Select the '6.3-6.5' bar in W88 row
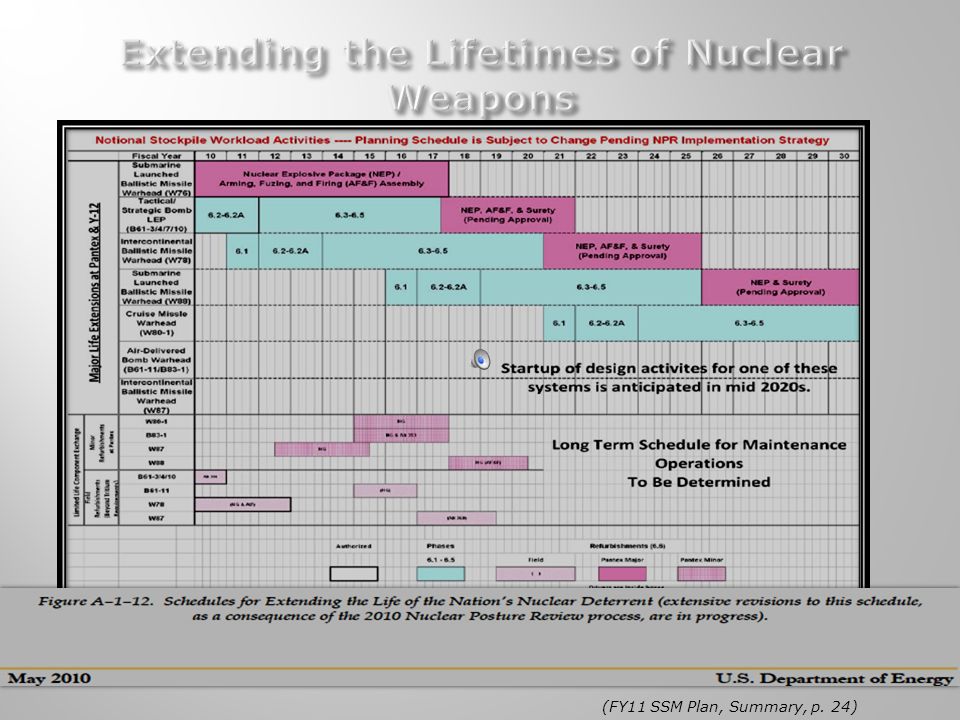Viewport: 960px width, 720px height. pos(591,287)
